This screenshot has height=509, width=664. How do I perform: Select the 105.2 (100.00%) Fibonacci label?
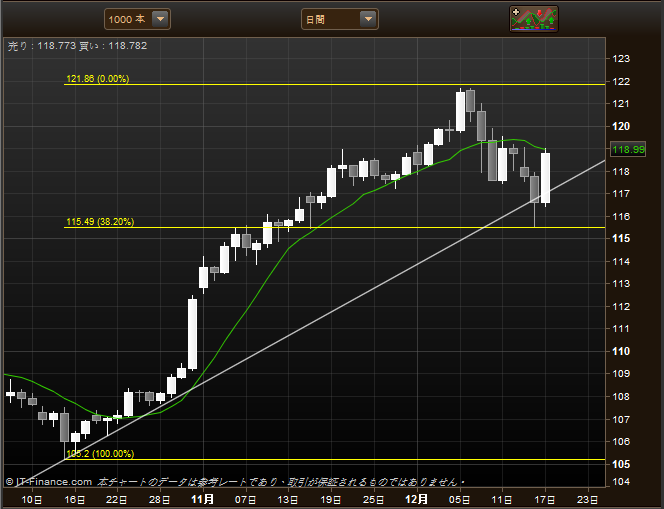click(100, 454)
